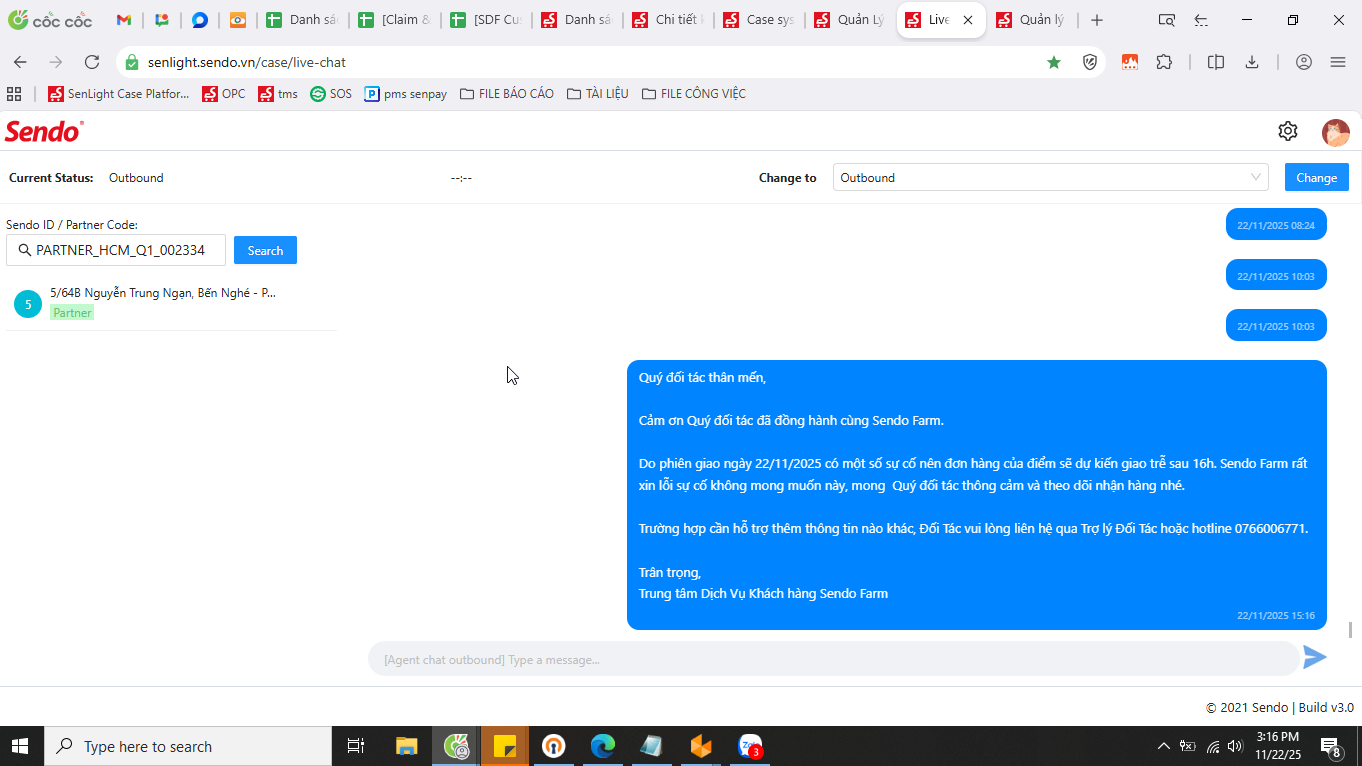Viewport: 1362px width, 766px height.
Task: Open Microsoft Edge from the taskbar
Action: (x=602, y=746)
